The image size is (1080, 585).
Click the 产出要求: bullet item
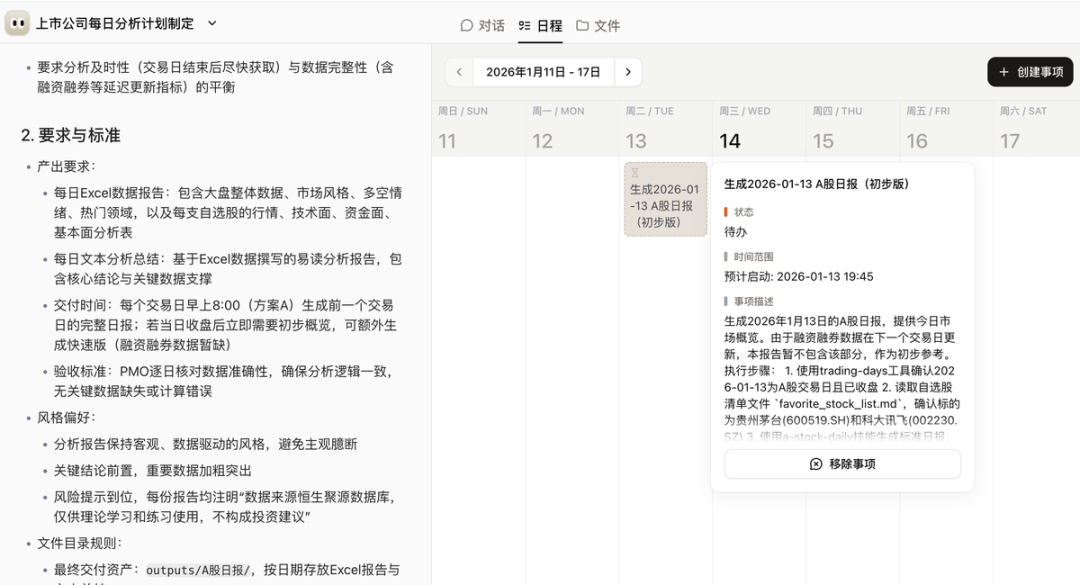(x=66, y=166)
